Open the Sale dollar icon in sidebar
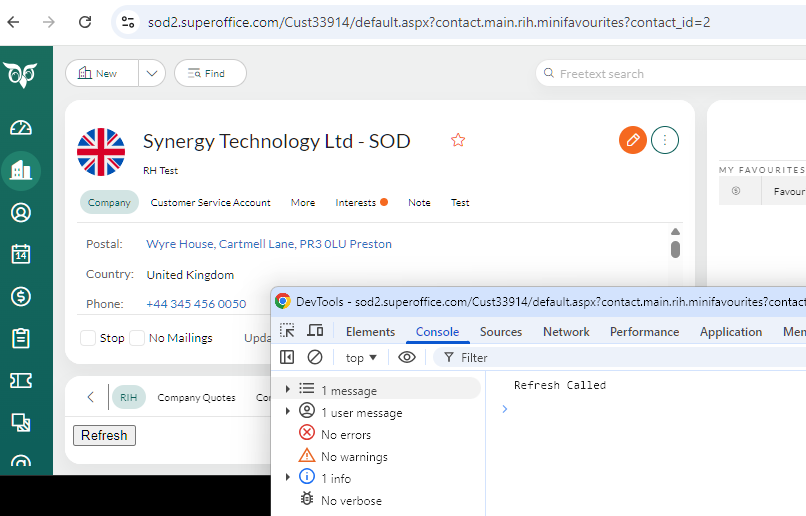Image resolution: width=806 pixels, height=516 pixels. pos(21,296)
